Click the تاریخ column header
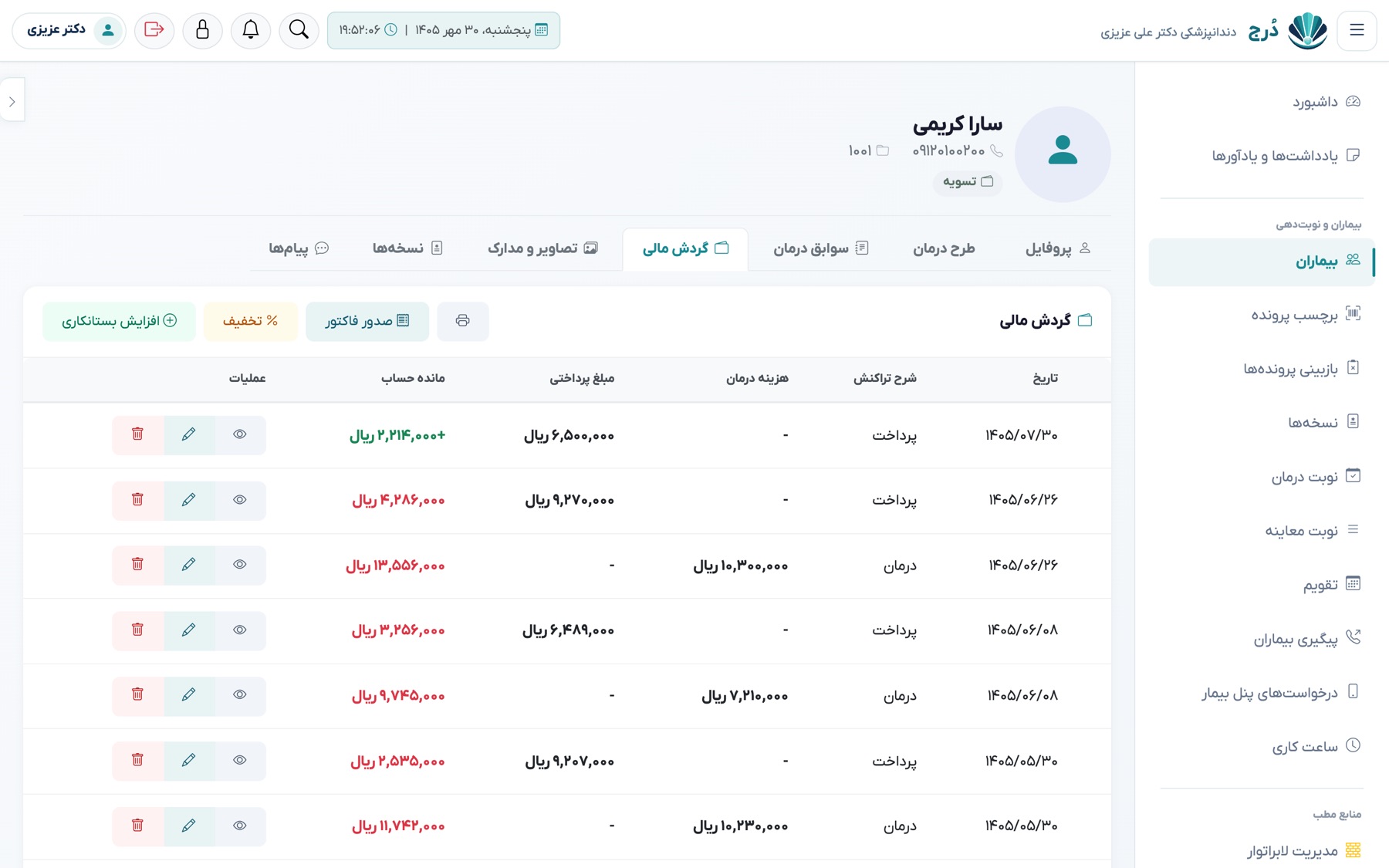Screen dimensions: 1389x868 pos(1045,378)
